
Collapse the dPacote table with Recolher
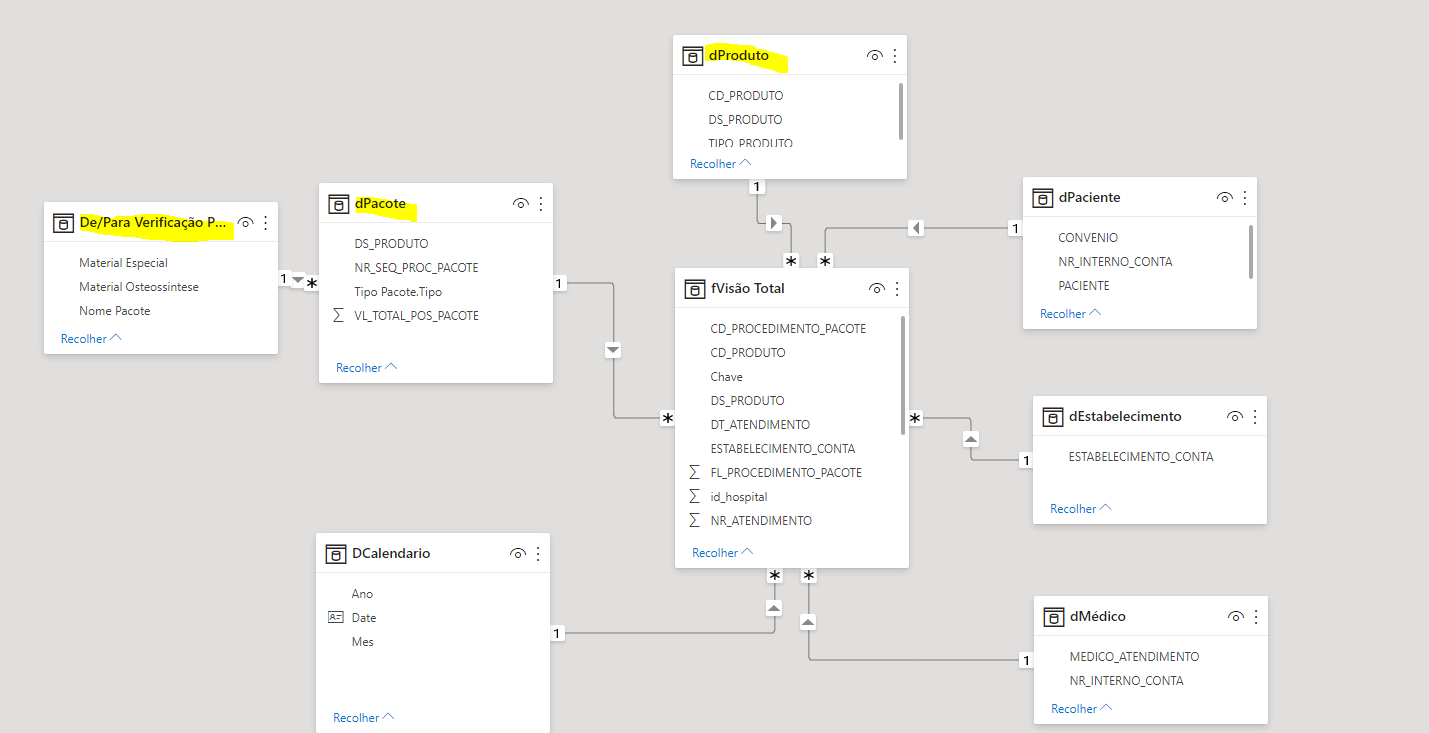[366, 368]
